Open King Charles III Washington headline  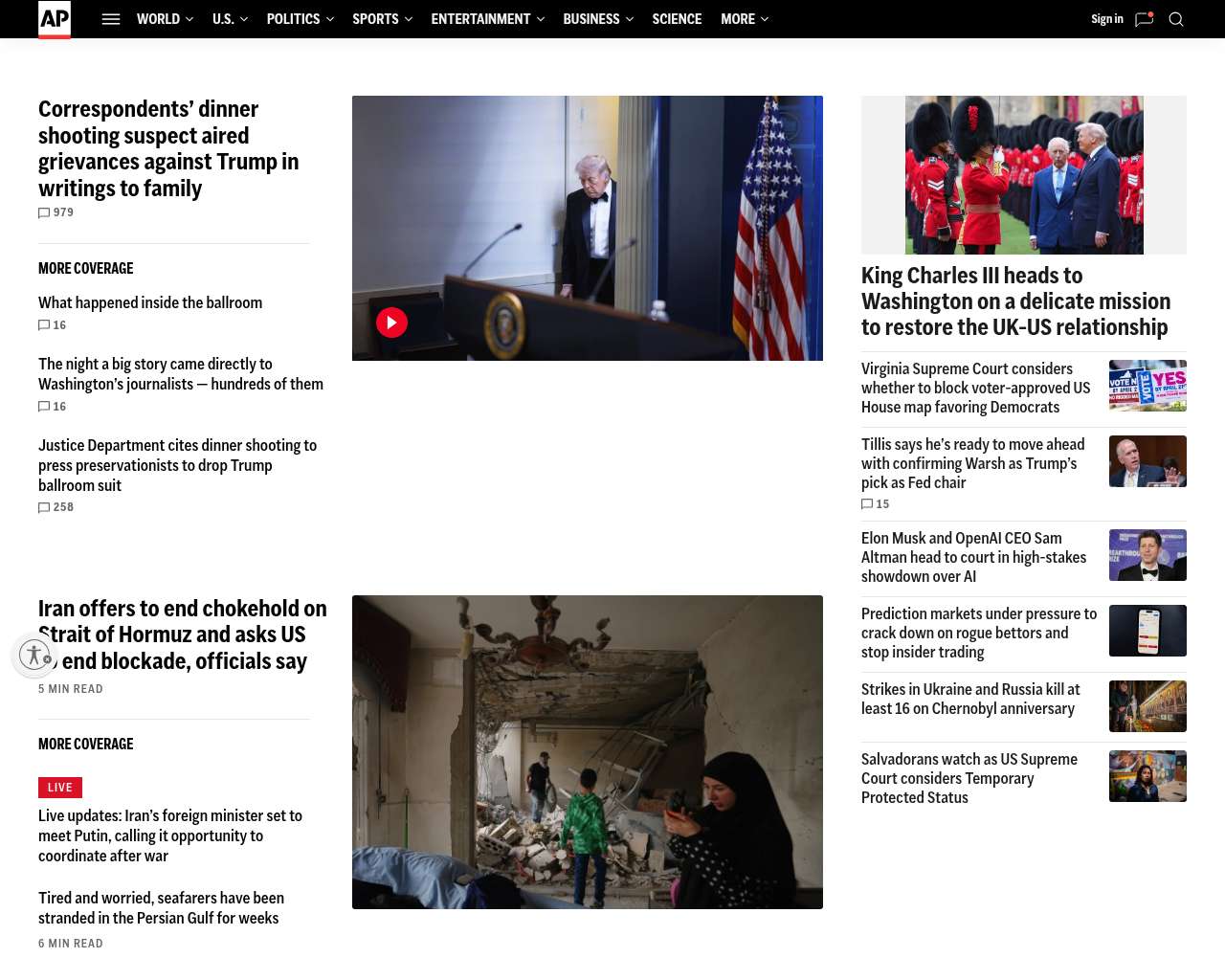1015,301
